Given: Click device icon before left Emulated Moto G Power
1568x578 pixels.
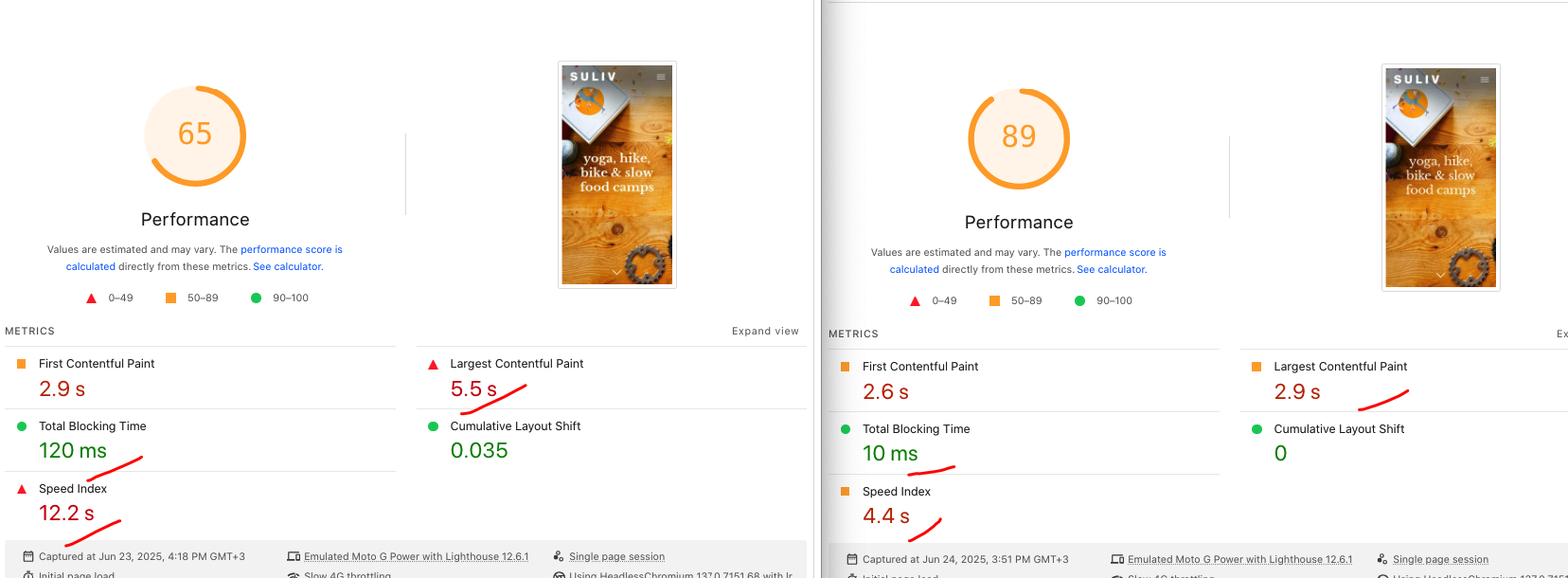Looking at the screenshot, I should click(x=294, y=556).
